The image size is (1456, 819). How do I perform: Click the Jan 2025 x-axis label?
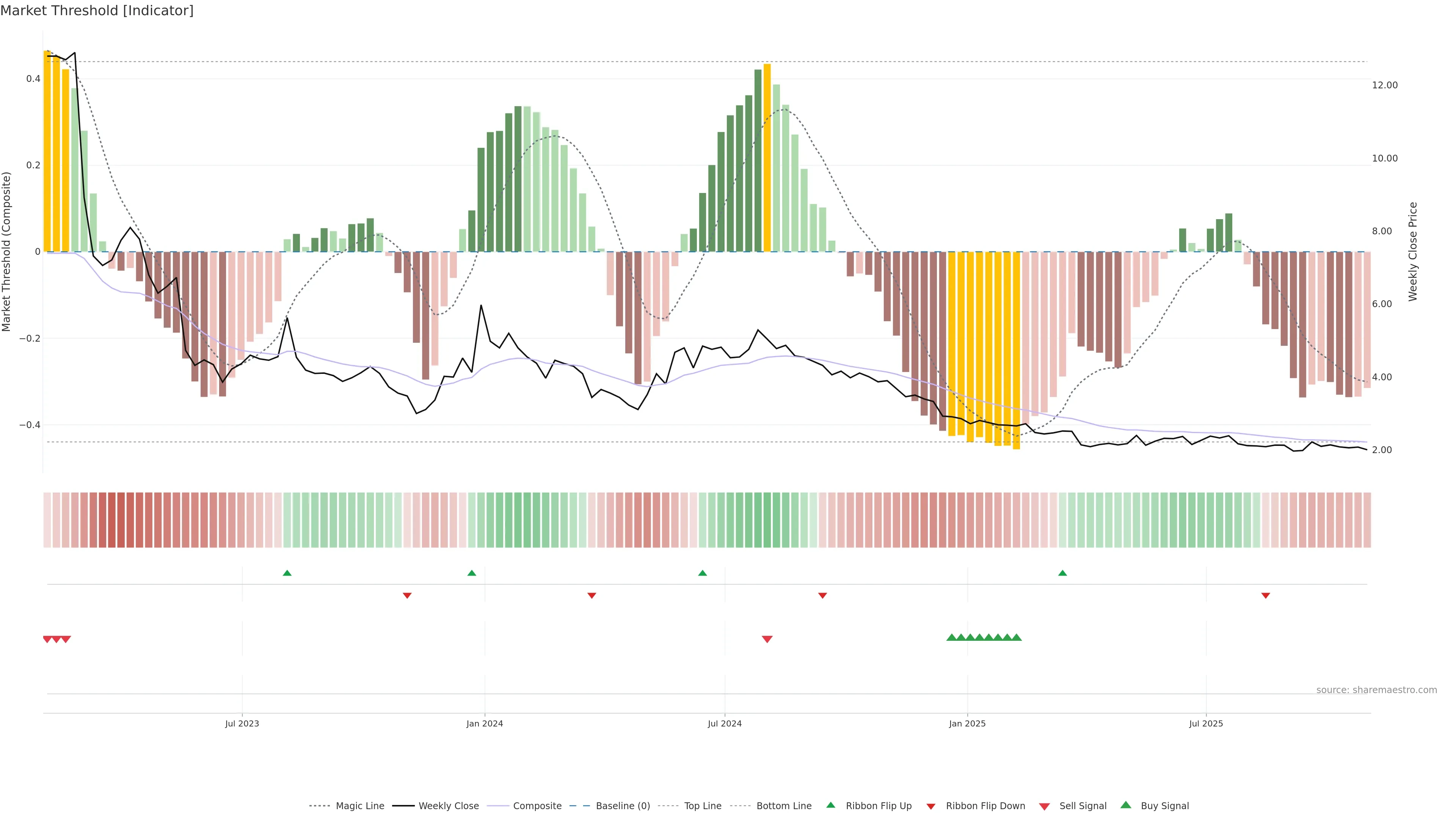tap(967, 723)
